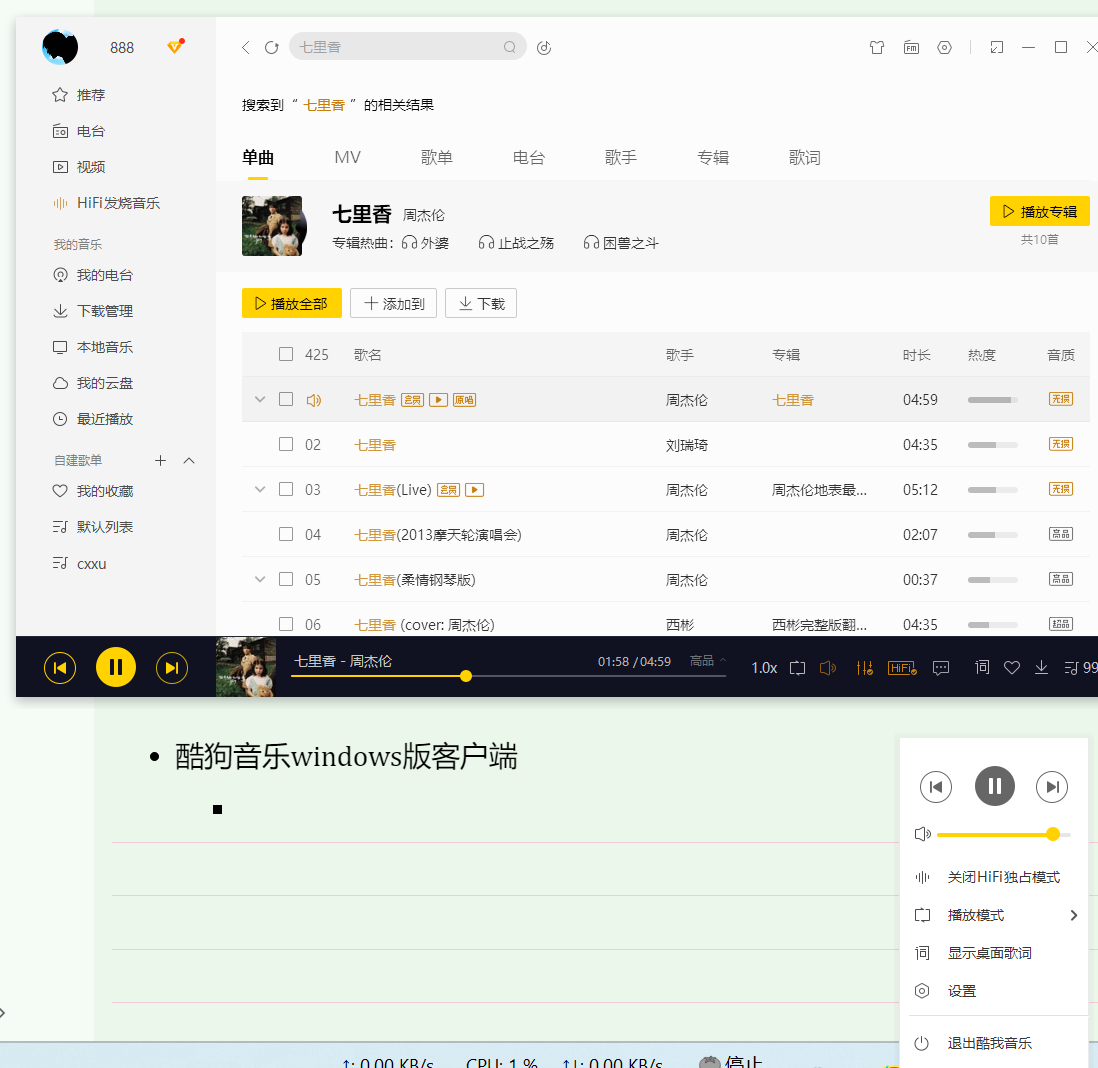Previous track in the tray mini panel

pyautogui.click(x=936, y=787)
